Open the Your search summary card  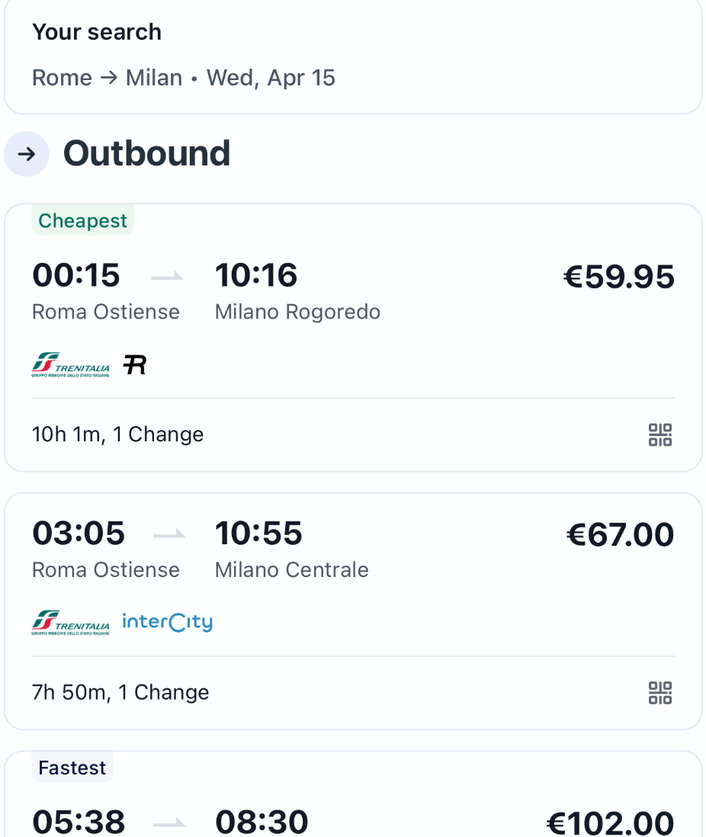pyautogui.click(x=353, y=55)
